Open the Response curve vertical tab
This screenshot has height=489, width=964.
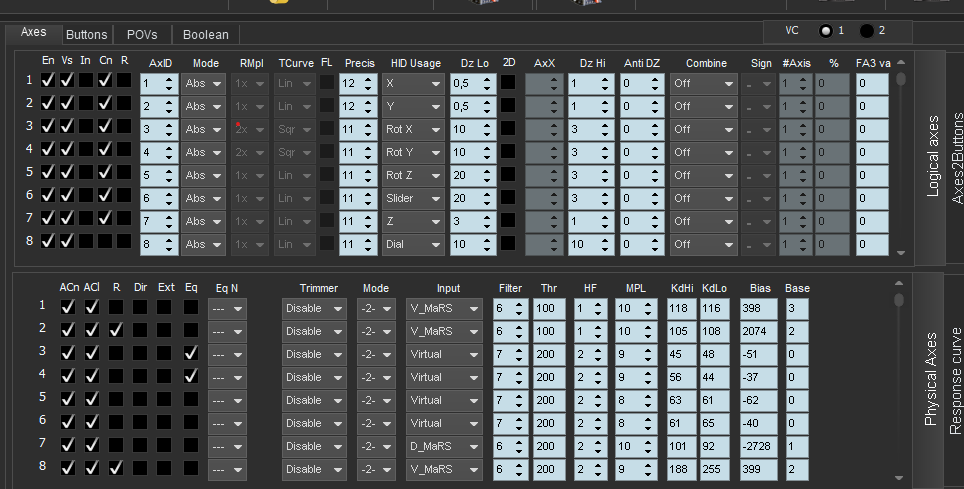pos(955,380)
